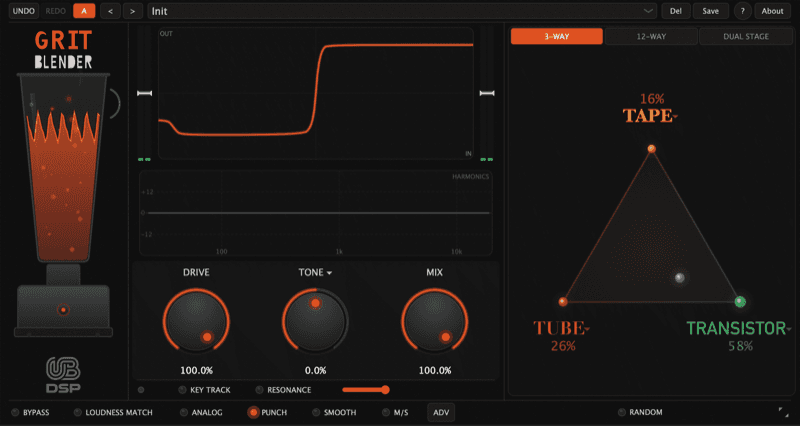Click the UB DSP logo

tap(63, 375)
